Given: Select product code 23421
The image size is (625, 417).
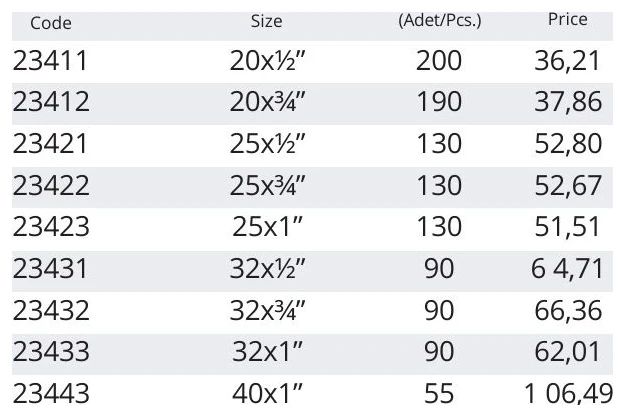Looking at the screenshot, I should coord(50,144).
